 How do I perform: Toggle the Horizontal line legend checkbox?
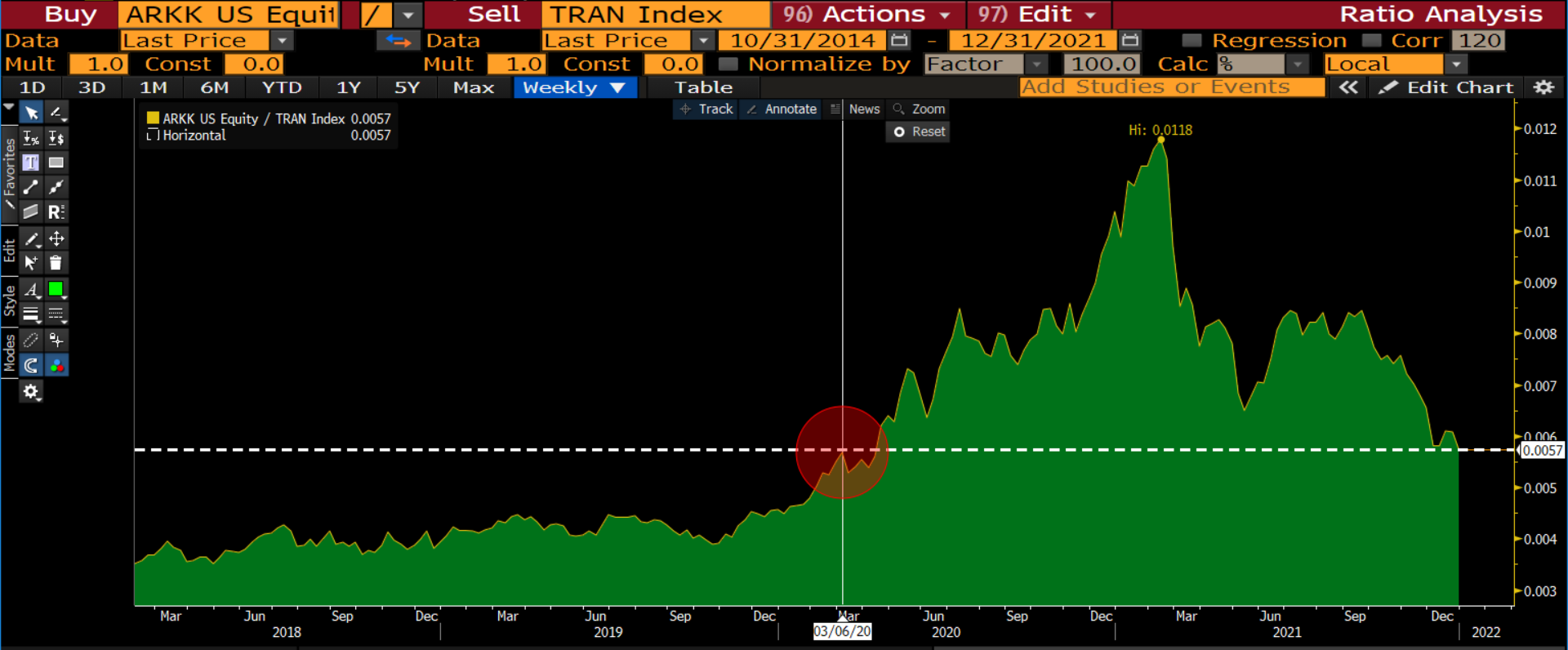[x=152, y=136]
